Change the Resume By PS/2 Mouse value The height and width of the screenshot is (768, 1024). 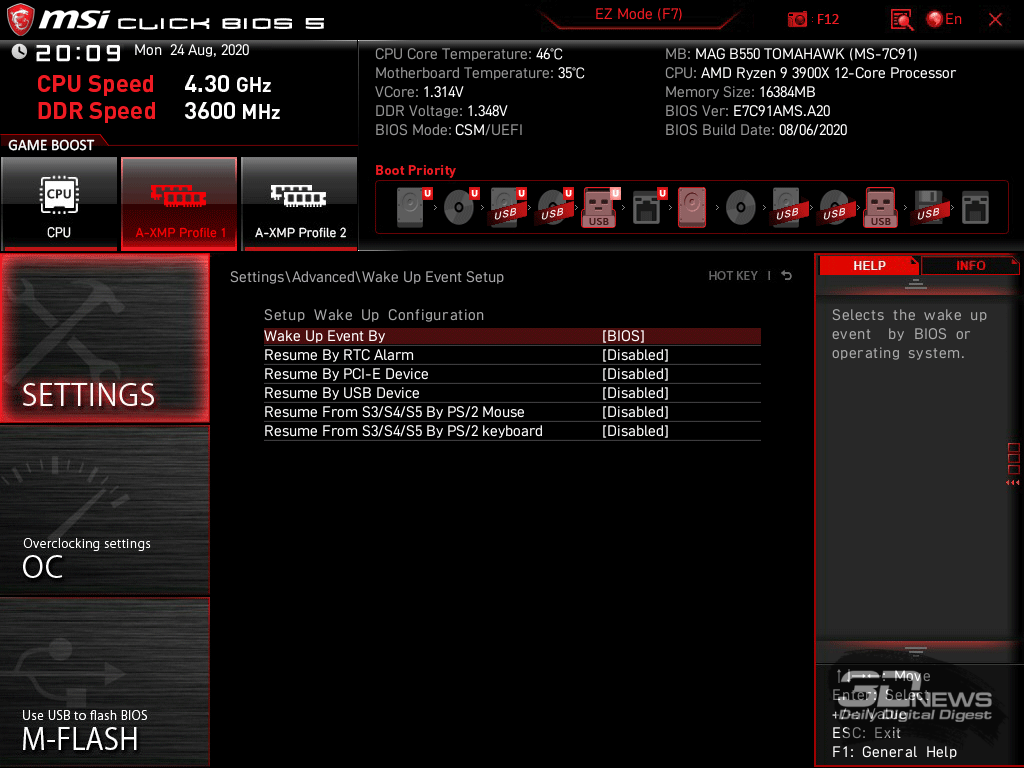[x=635, y=411]
